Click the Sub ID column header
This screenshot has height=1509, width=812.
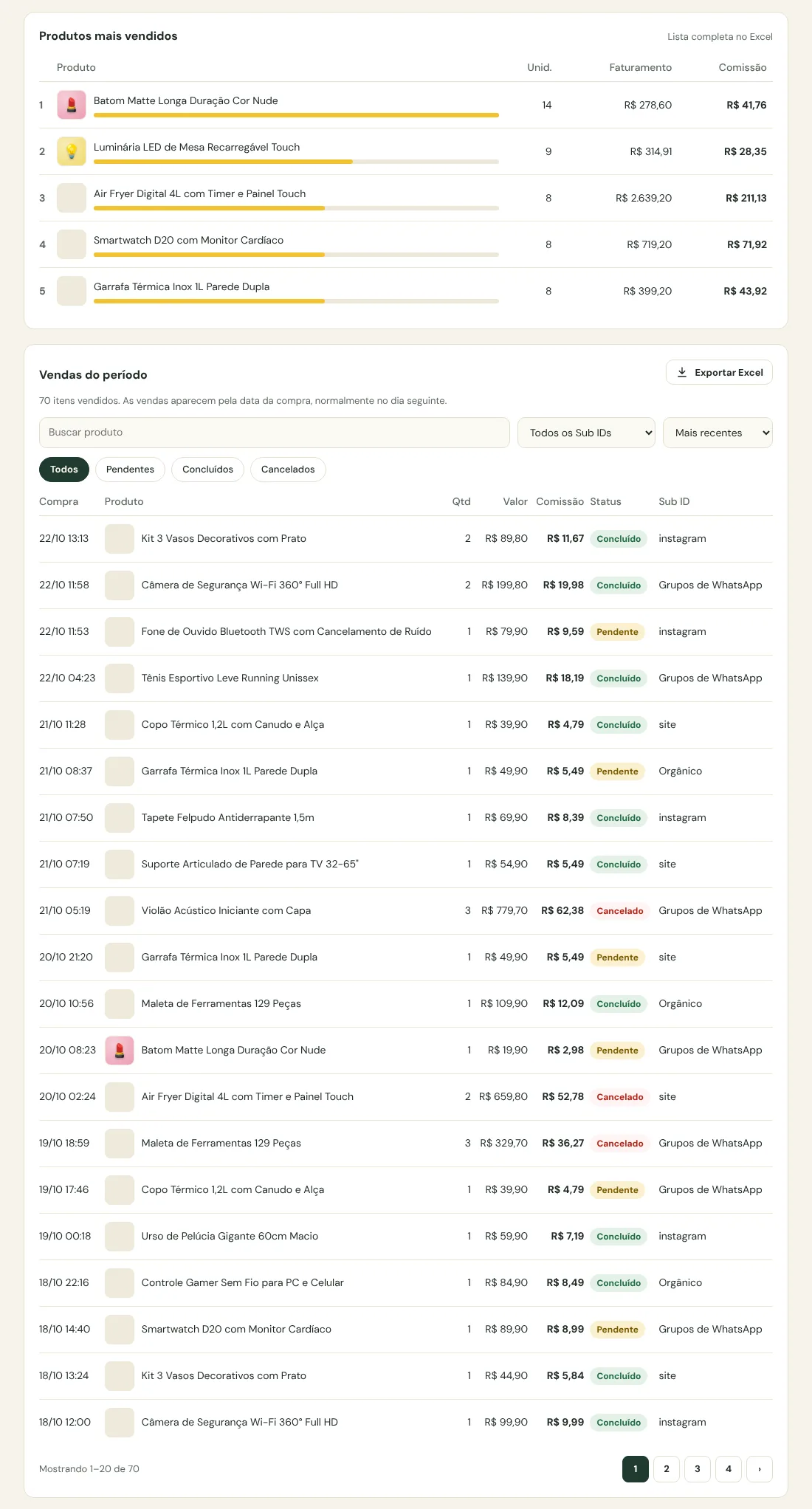(x=674, y=502)
